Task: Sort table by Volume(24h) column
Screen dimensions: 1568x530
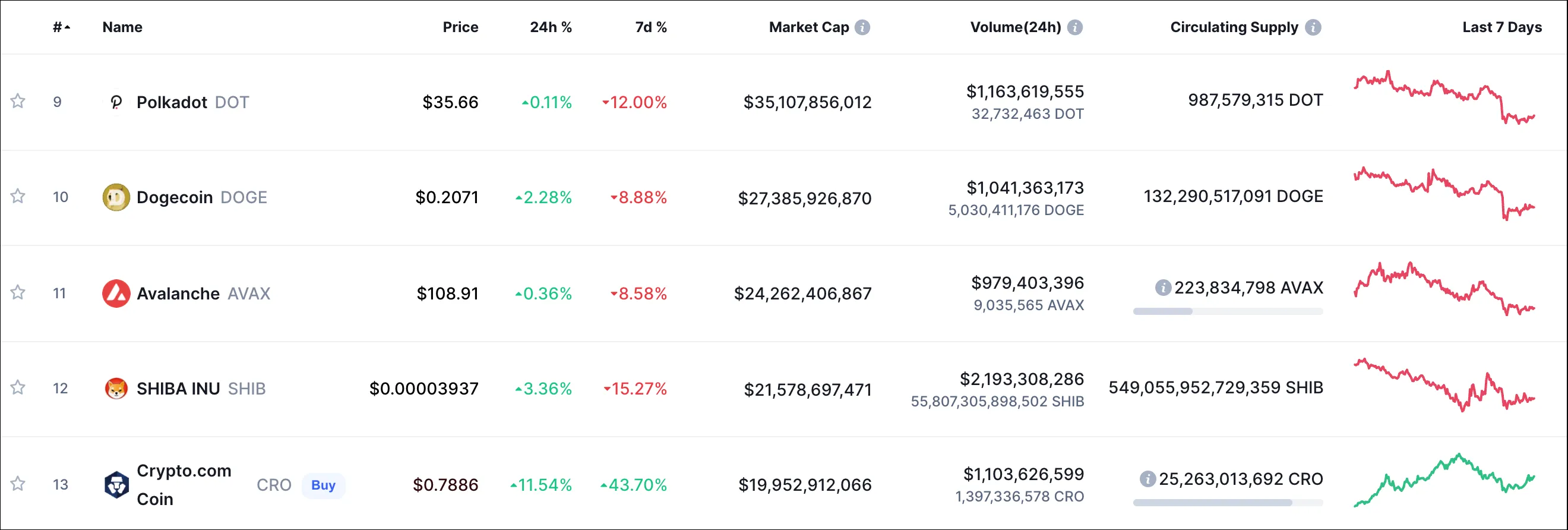Action: coord(1015,27)
